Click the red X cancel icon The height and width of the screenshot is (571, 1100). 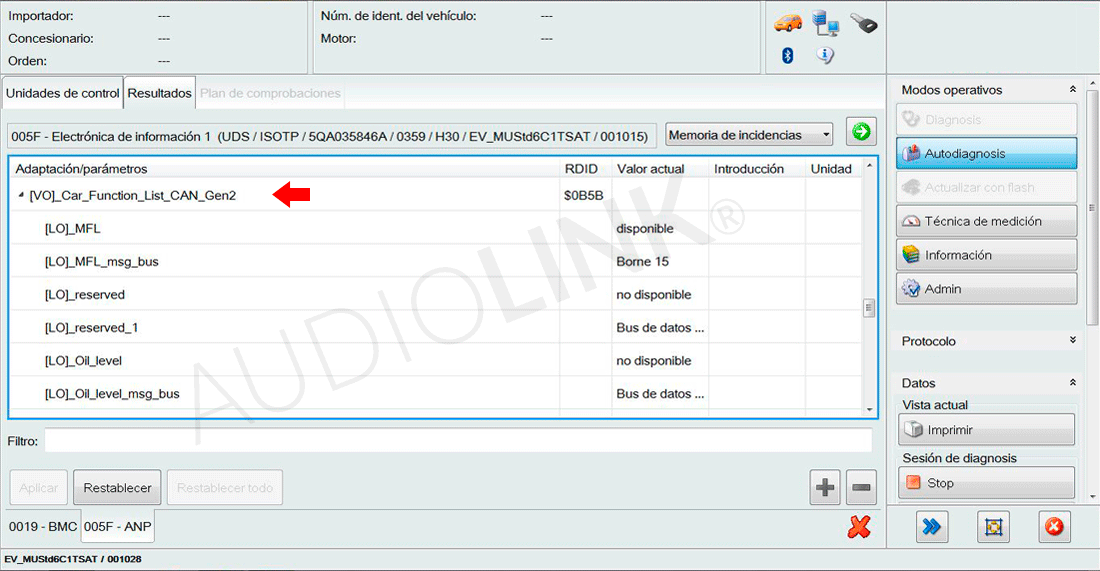click(x=858, y=526)
